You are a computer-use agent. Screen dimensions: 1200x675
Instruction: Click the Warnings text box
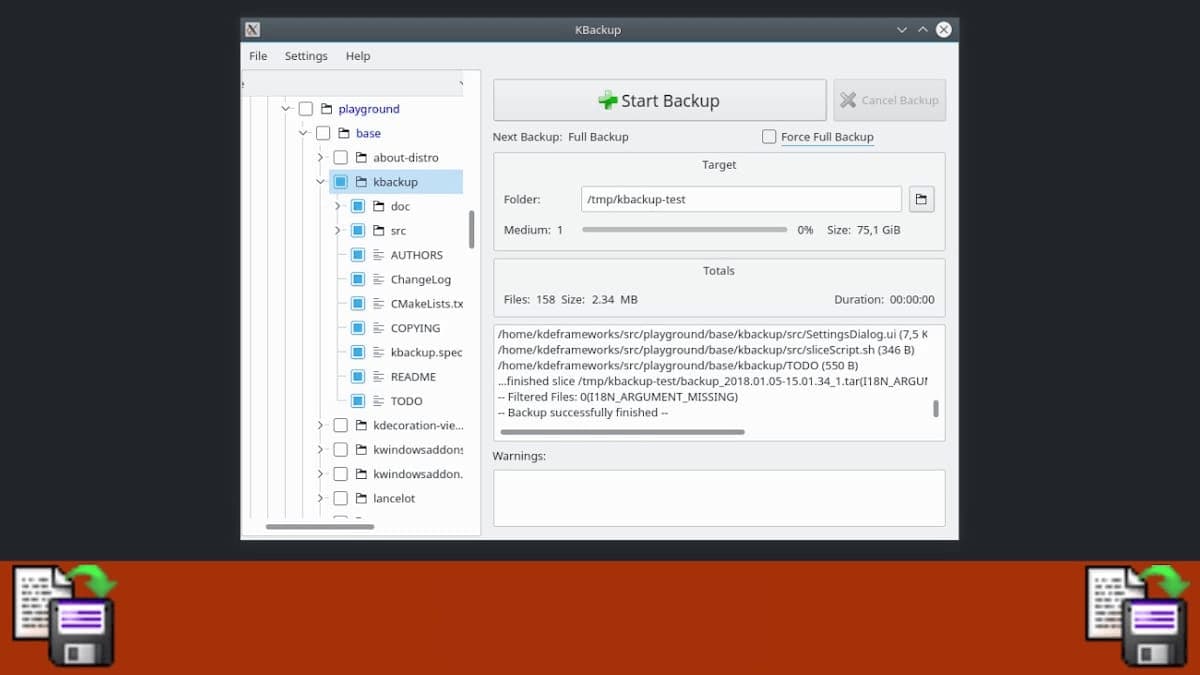click(x=719, y=498)
